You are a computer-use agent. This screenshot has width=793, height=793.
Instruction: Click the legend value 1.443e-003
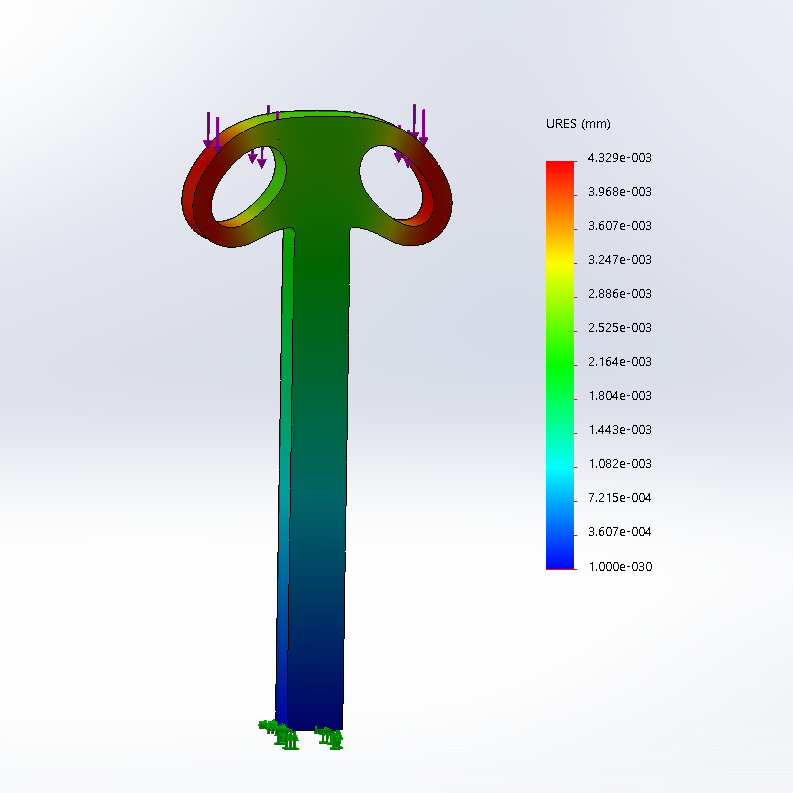[x=620, y=429]
